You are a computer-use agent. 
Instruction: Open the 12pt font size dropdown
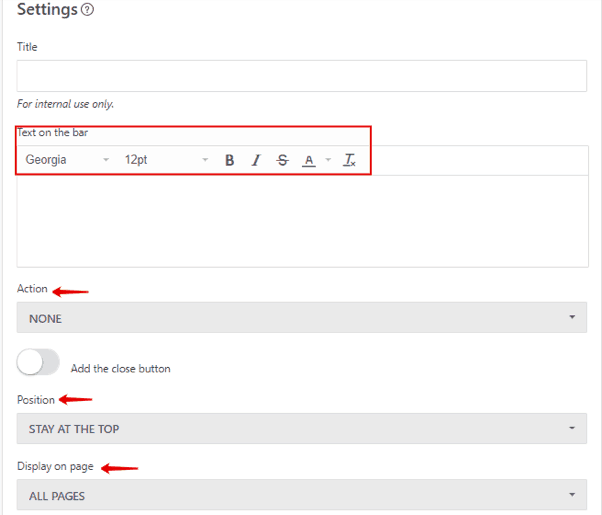point(165,160)
